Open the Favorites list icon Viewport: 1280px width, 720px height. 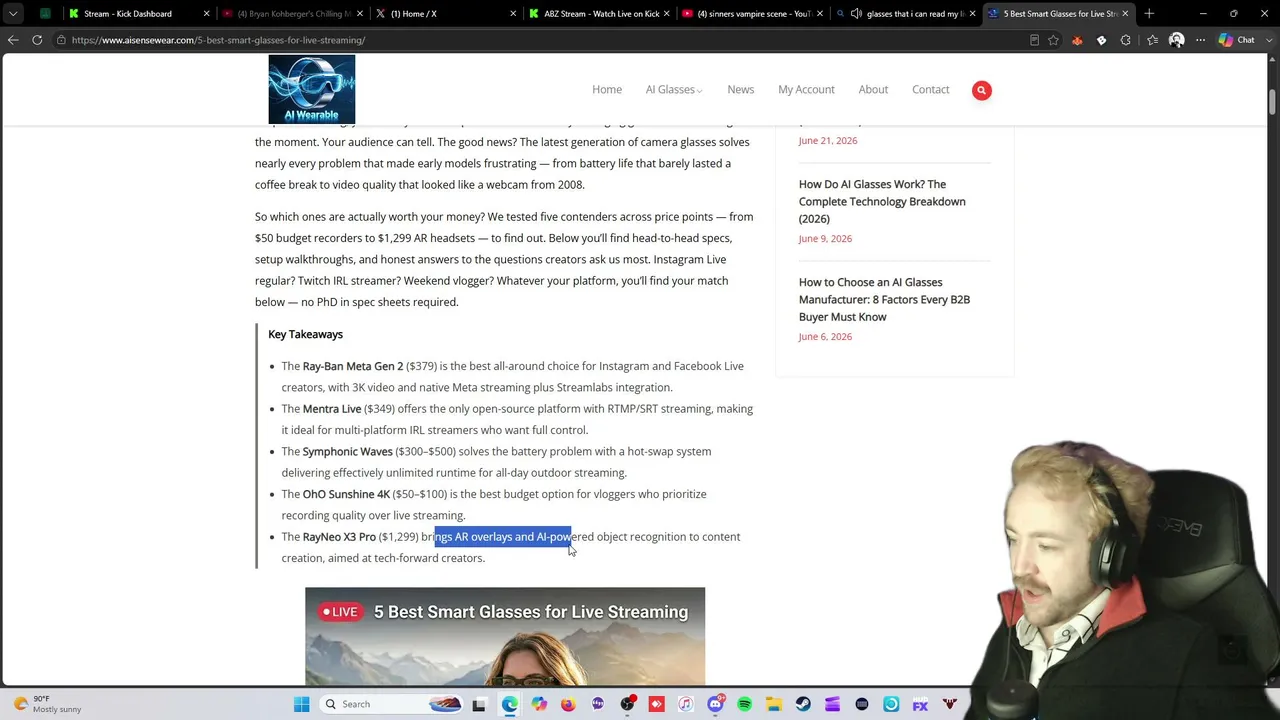[1152, 40]
